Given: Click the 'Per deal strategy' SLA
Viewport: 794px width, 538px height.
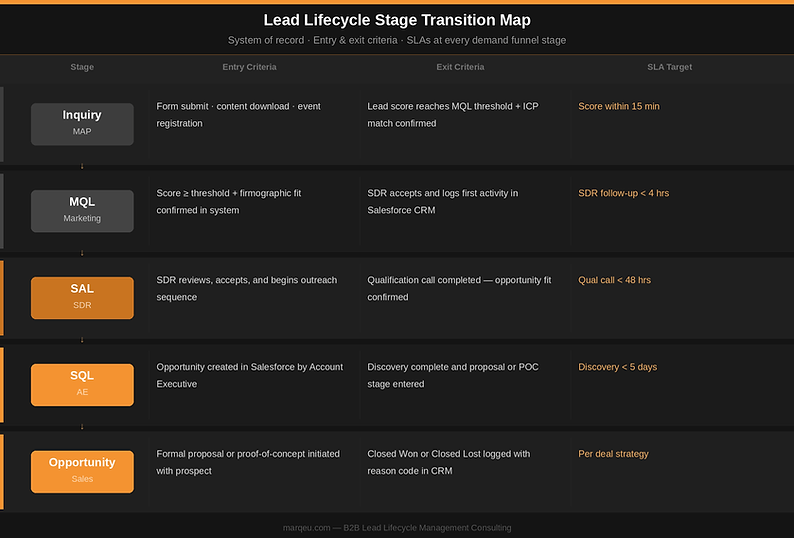Looking at the screenshot, I should (613, 454).
